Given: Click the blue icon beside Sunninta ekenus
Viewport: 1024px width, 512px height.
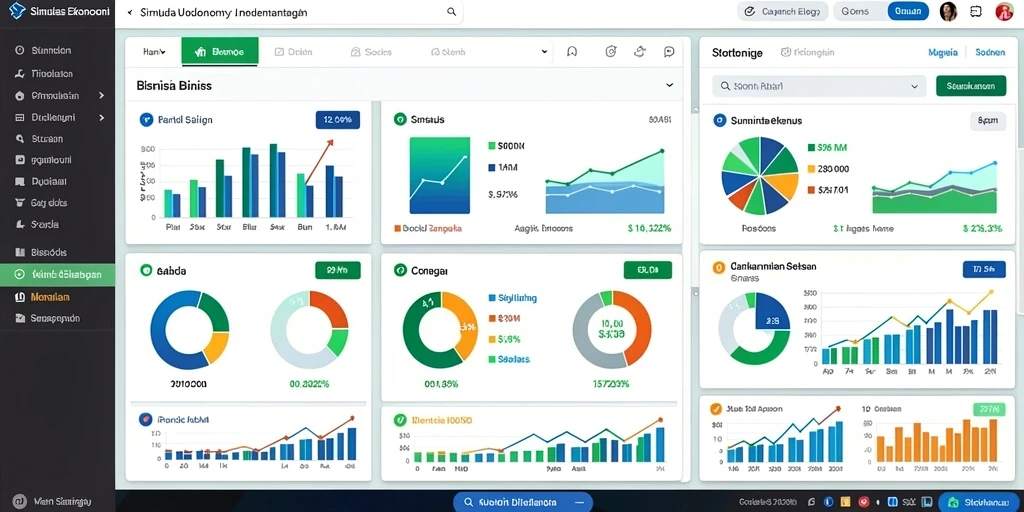Looking at the screenshot, I should click(720, 120).
